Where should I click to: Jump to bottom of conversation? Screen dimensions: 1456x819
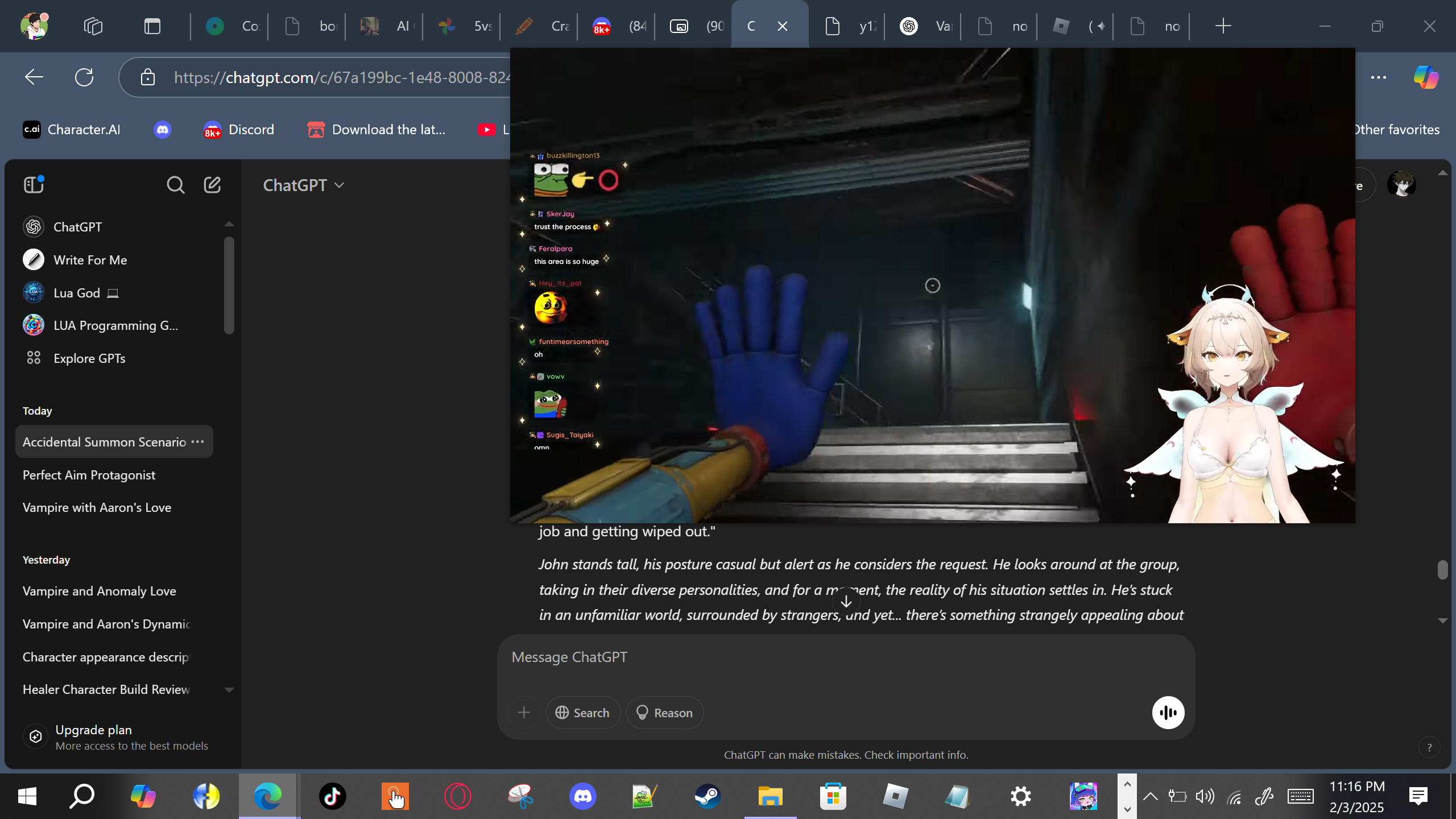pyautogui.click(x=846, y=601)
